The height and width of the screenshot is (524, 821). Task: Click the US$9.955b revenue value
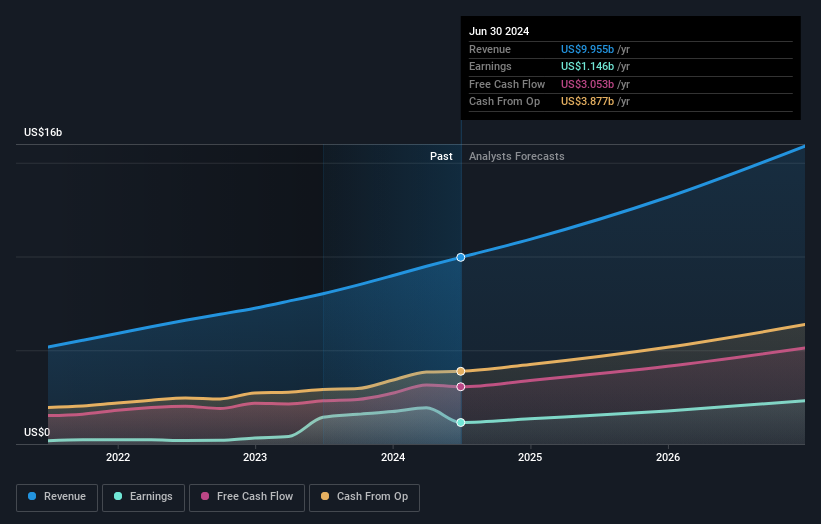587,49
